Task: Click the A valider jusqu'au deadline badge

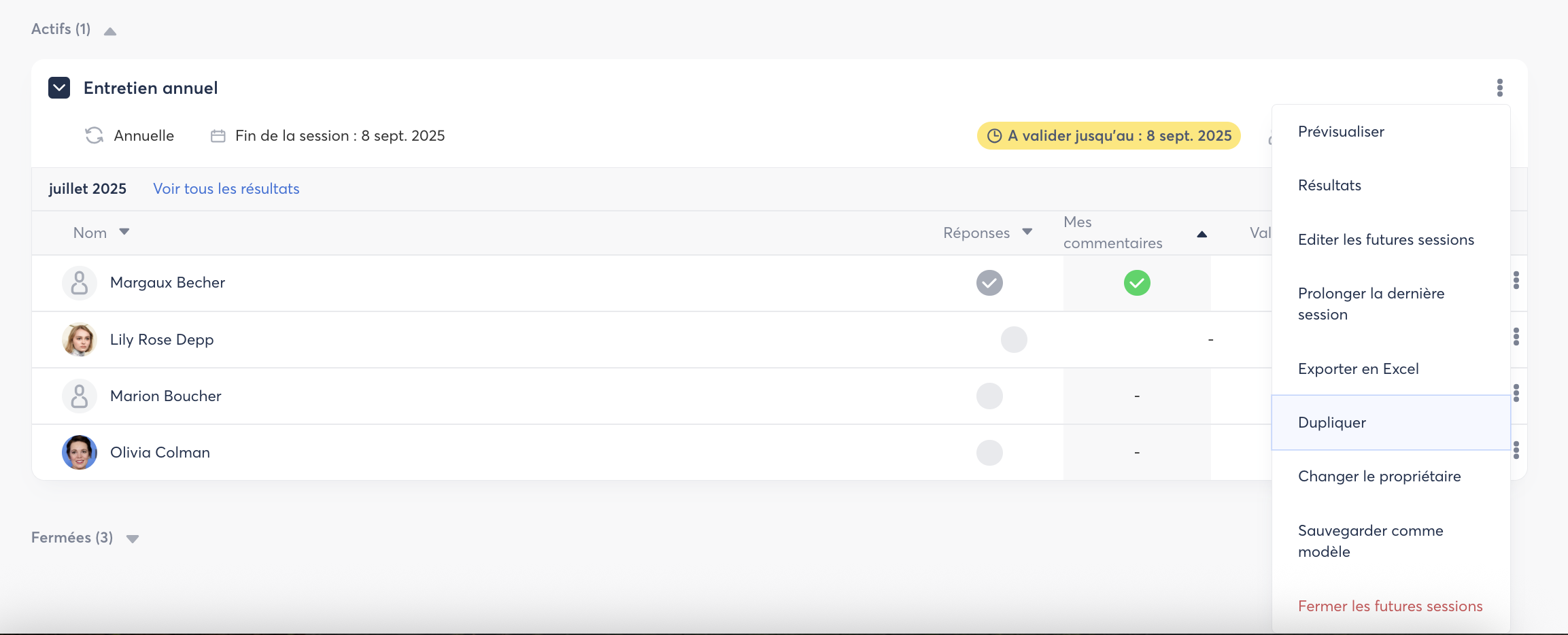Action: [x=1108, y=136]
